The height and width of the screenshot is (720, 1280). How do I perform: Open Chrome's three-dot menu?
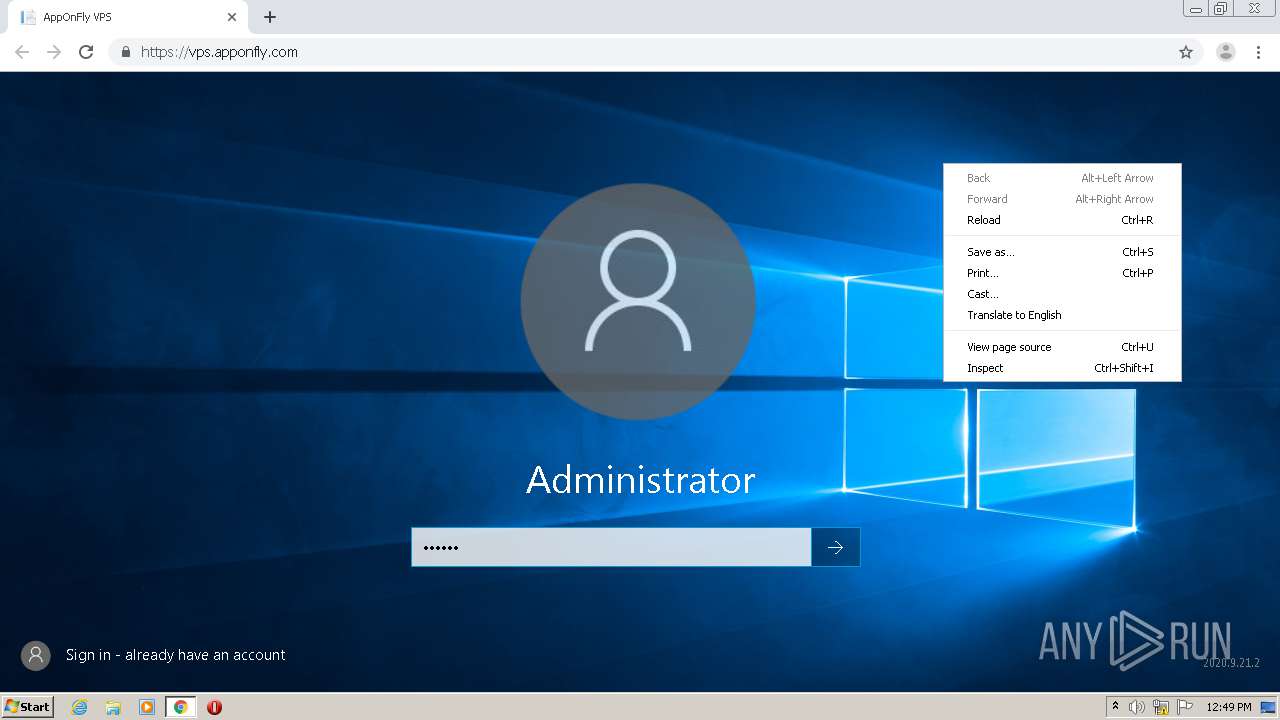(1258, 52)
